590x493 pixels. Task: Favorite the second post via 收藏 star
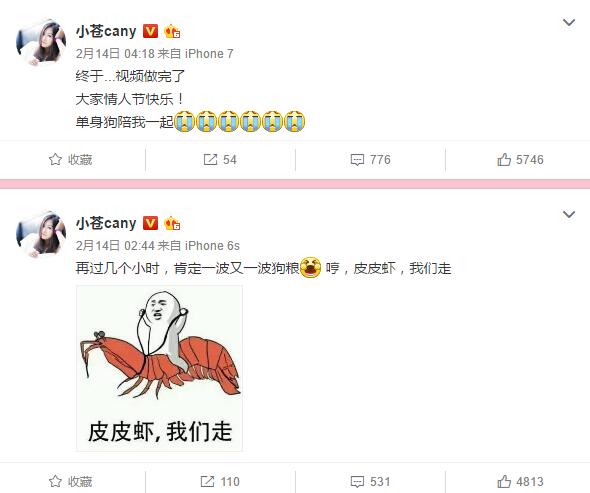(x=70, y=481)
